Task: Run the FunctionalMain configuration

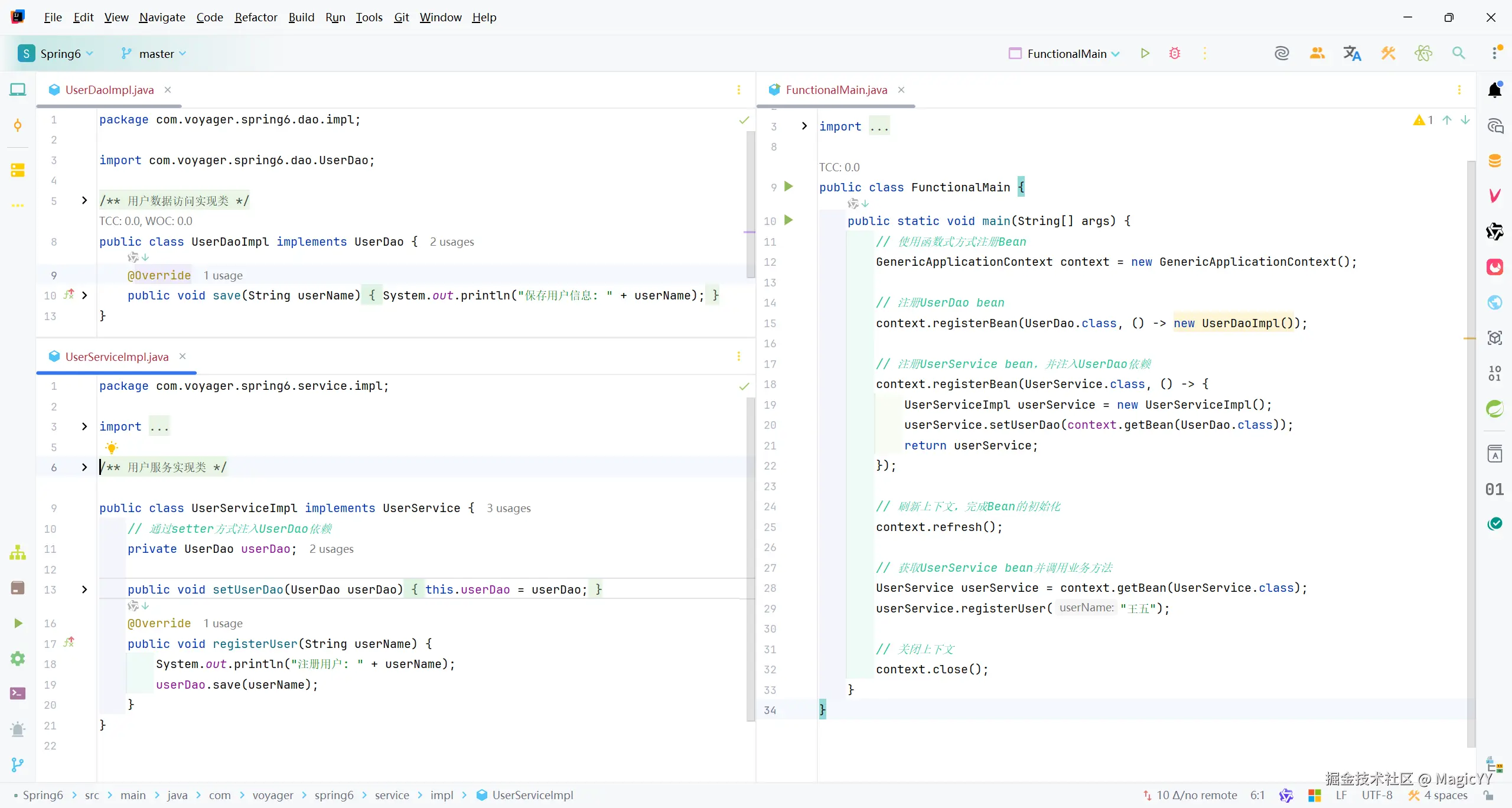Action: 1145,53
